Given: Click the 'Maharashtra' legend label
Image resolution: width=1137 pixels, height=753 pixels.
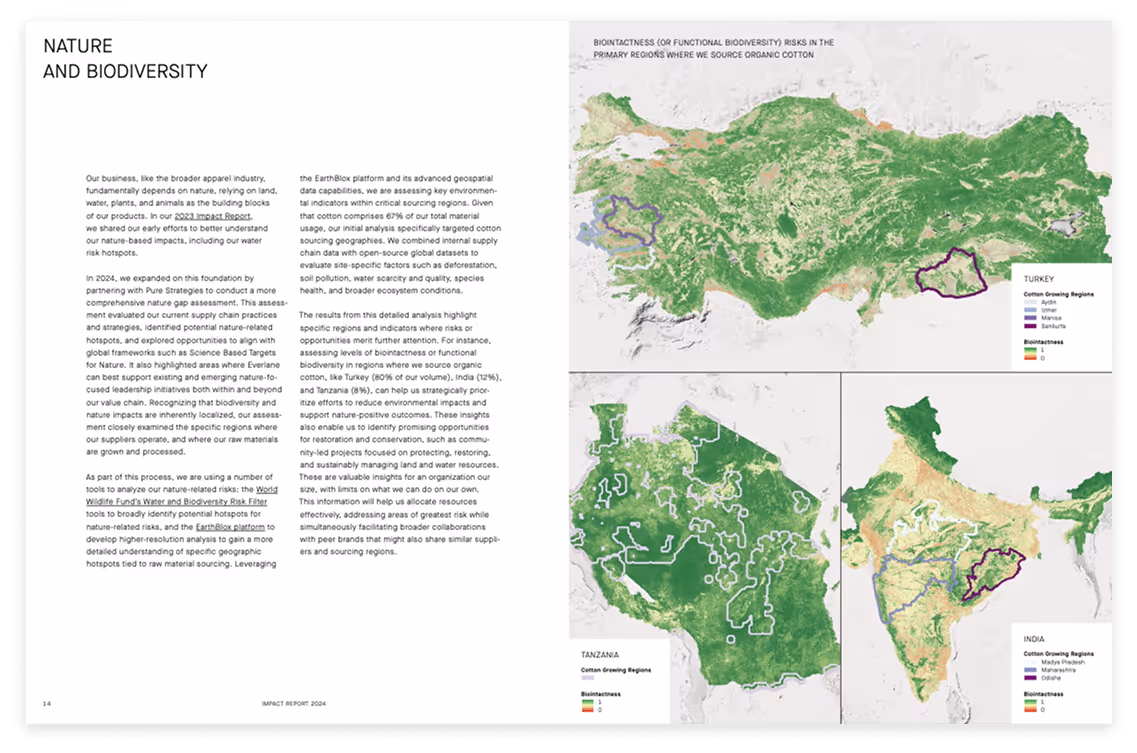Looking at the screenshot, I should click(x=1059, y=670).
